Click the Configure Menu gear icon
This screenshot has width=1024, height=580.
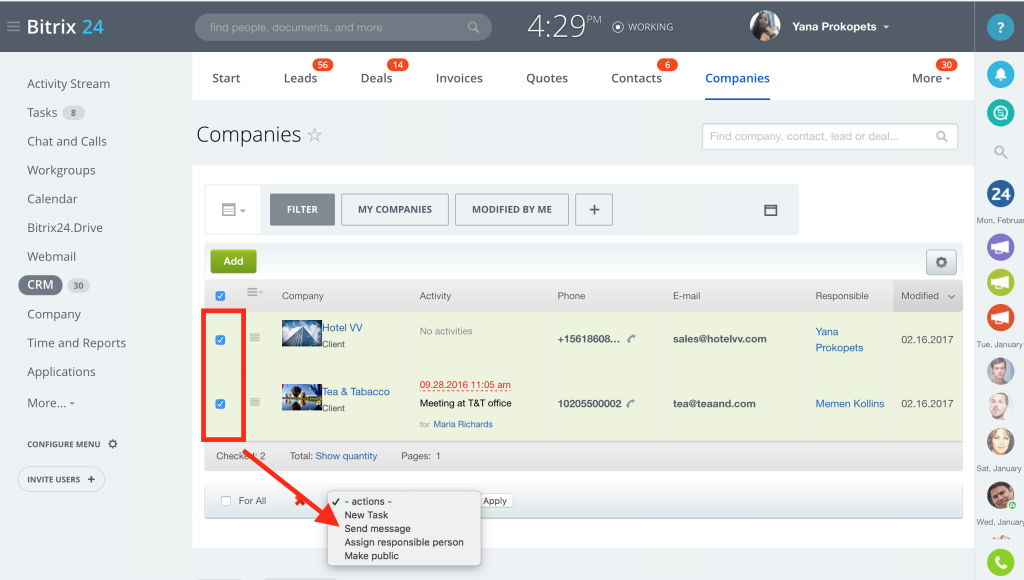click(113, 444)
